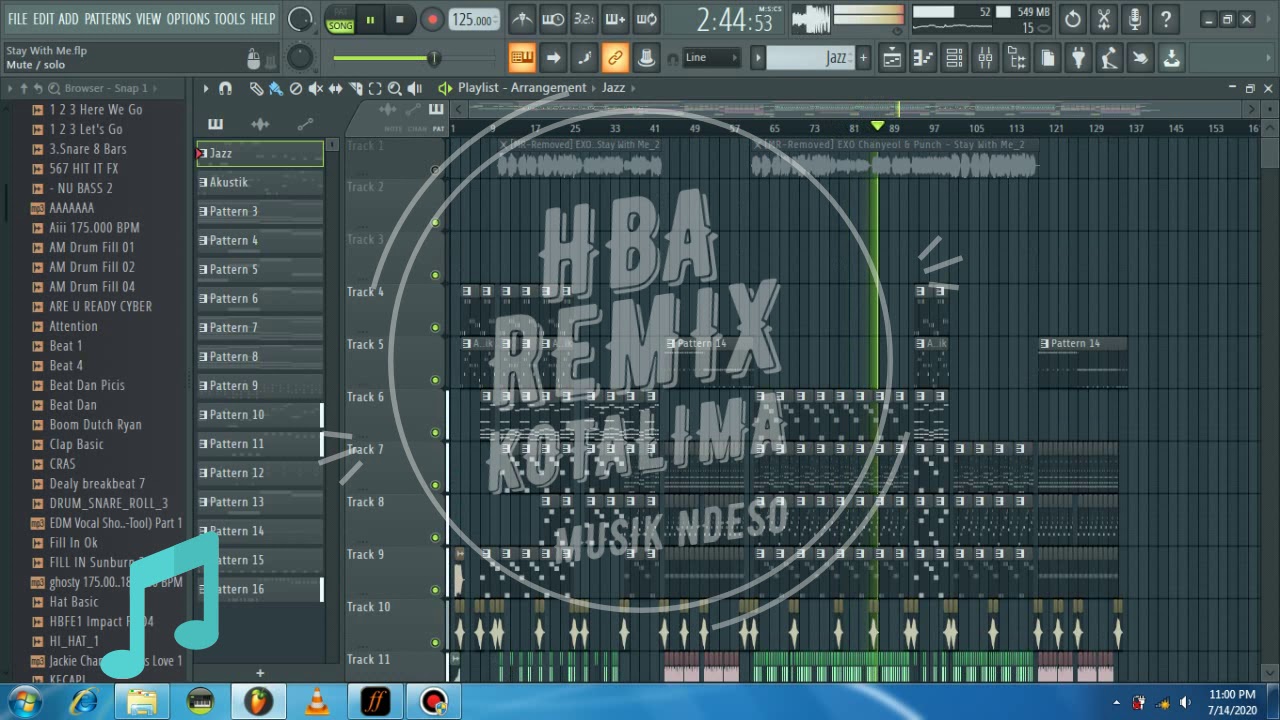
Task: Expand the Attention browser folder
Action: pos(64,326)
